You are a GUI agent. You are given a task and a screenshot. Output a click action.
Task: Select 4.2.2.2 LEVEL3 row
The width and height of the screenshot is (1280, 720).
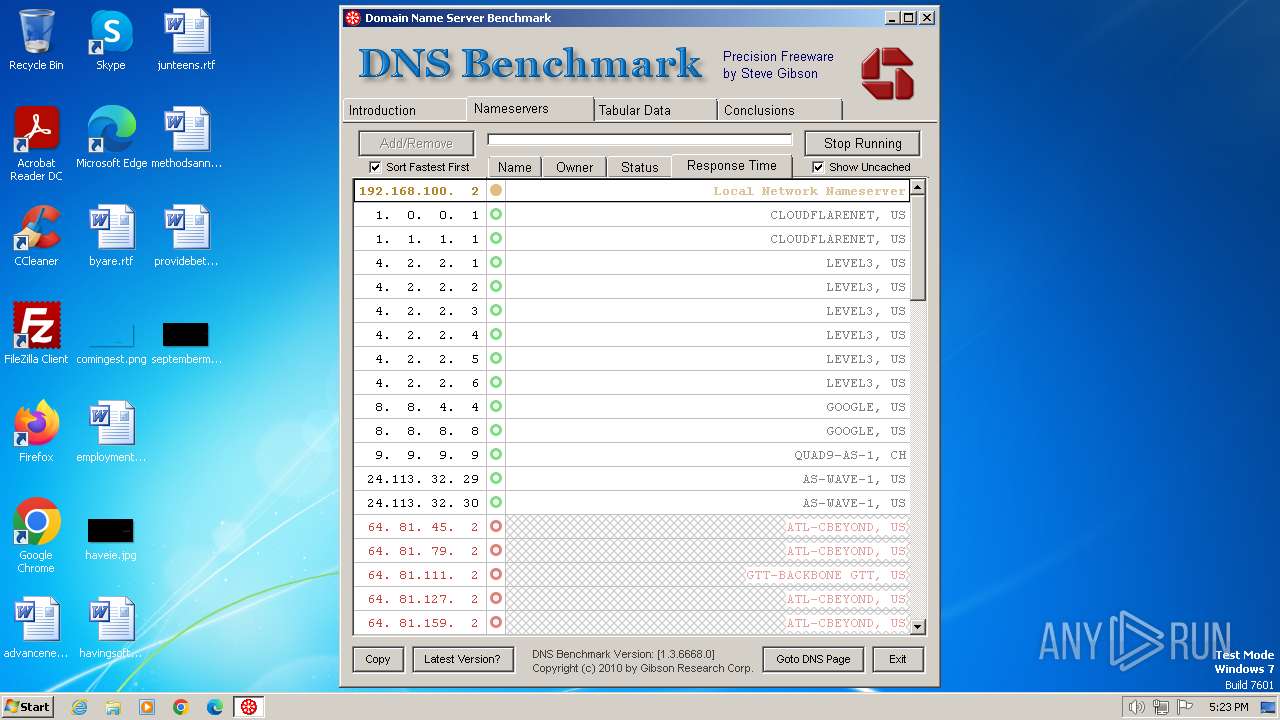(x=632, y=286)
